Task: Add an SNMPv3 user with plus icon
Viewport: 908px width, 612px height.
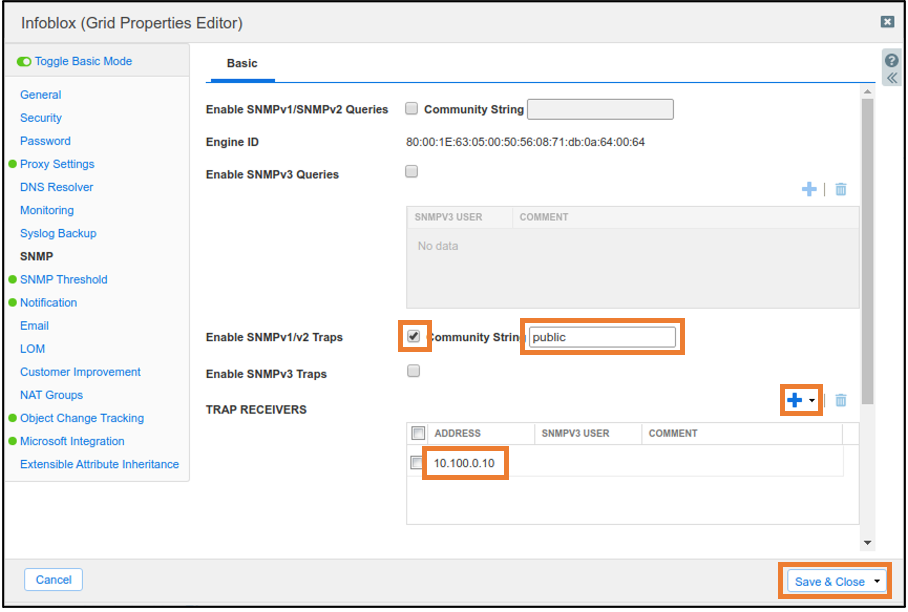Action: (x=809, y=189)
